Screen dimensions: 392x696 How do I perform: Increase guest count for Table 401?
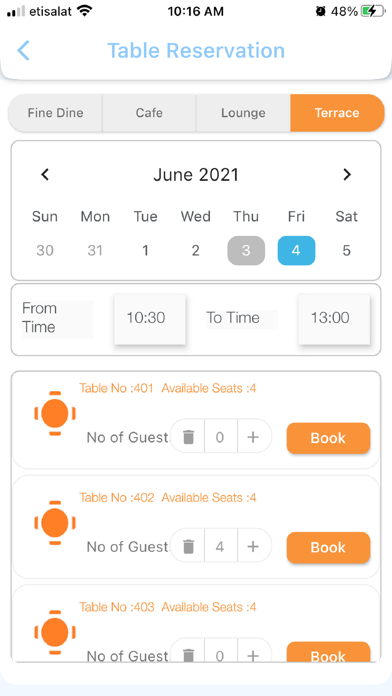(x=253, y=438)
